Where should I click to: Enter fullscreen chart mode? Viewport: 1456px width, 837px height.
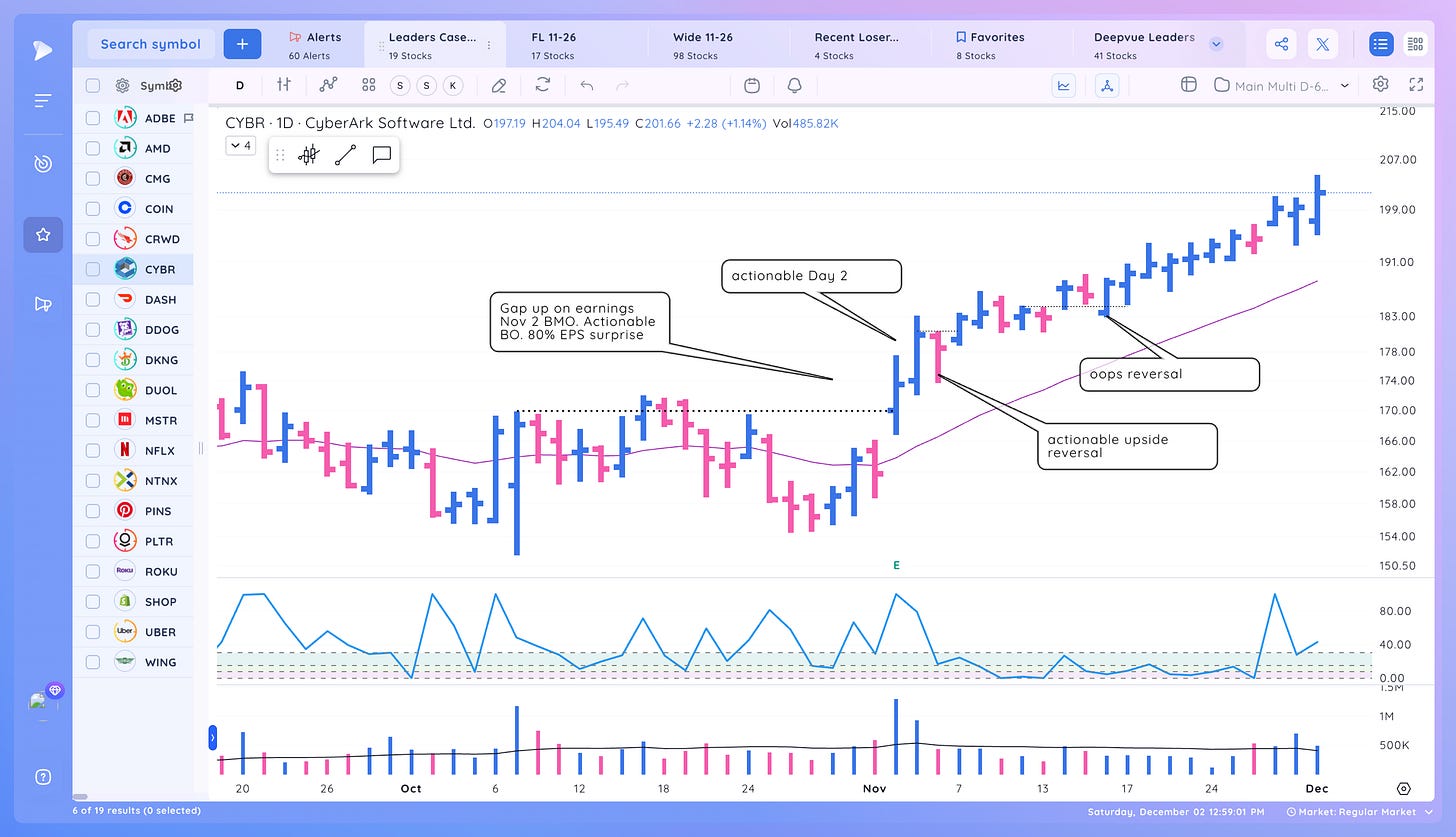coord(1416,84)
